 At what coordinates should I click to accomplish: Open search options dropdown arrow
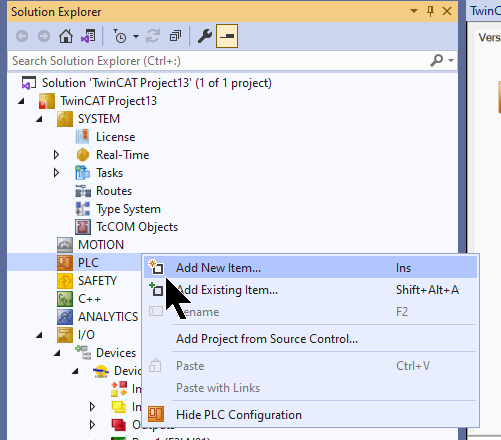pos(451,61)
